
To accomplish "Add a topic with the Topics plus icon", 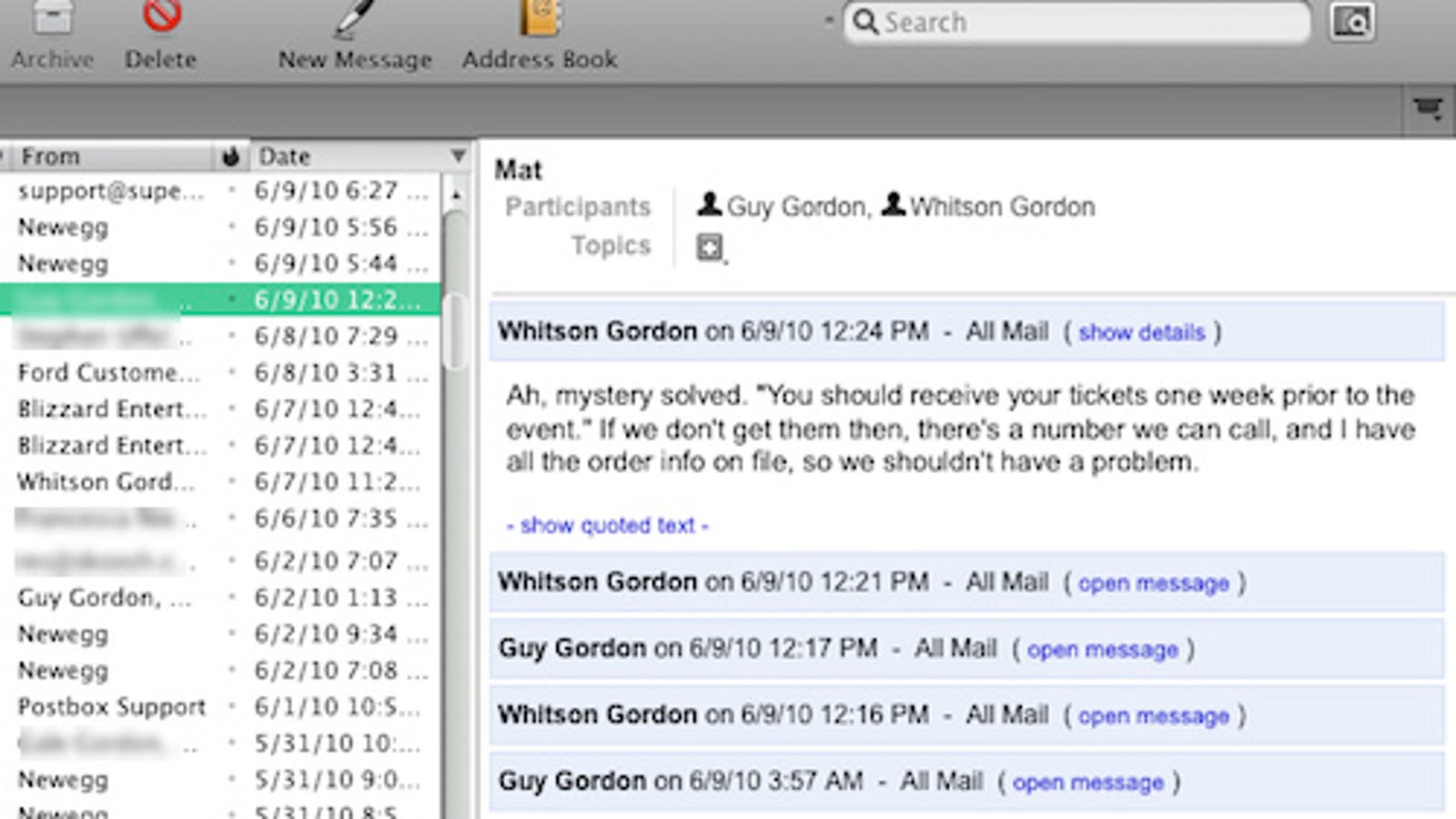I will point(710,247).
